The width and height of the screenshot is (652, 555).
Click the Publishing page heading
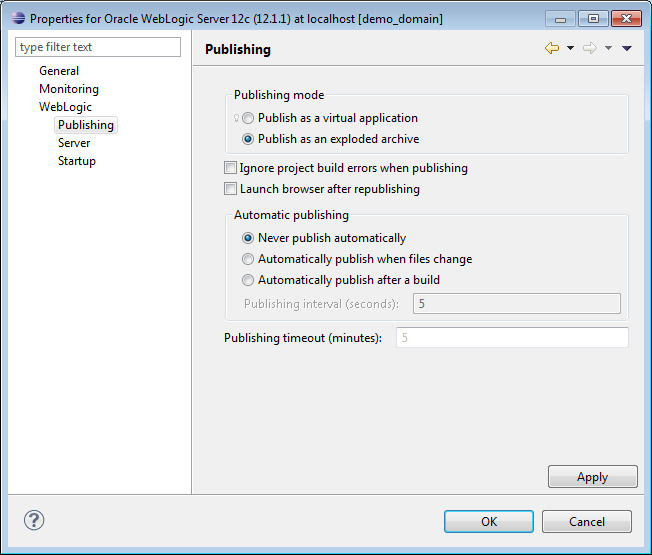(x=238, y=49)
